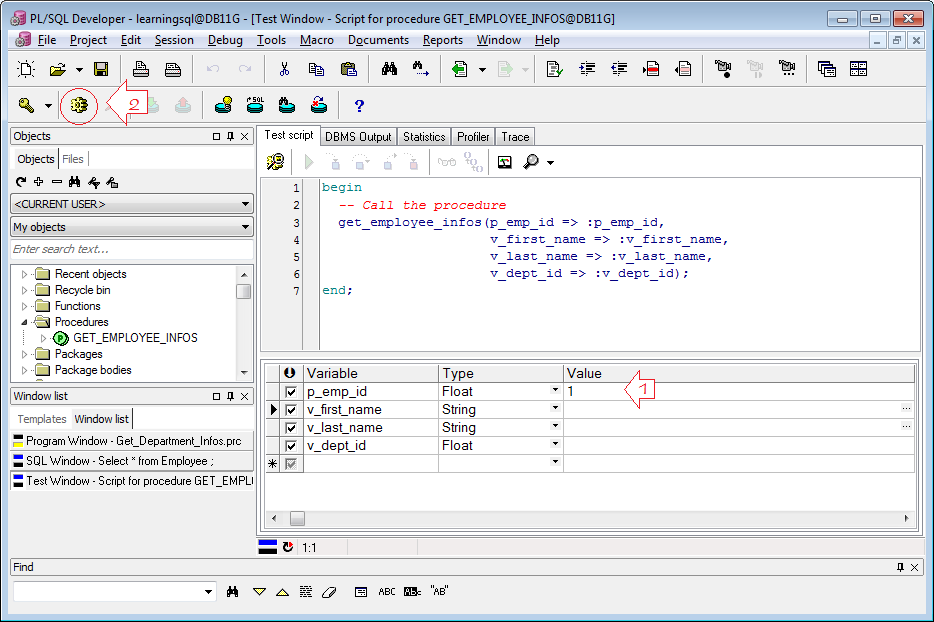Switch to the Profiler tab
The image size is (934, 622).
tap(473, 137)
